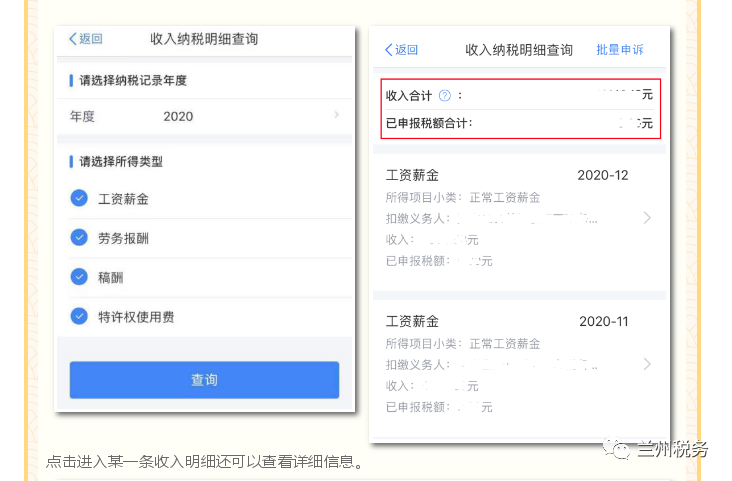Image resolution: width=732 pixels, height=481 pixels.
Task: Open 2020-12 salary record chevron arrow
Action: coord(647,218)
